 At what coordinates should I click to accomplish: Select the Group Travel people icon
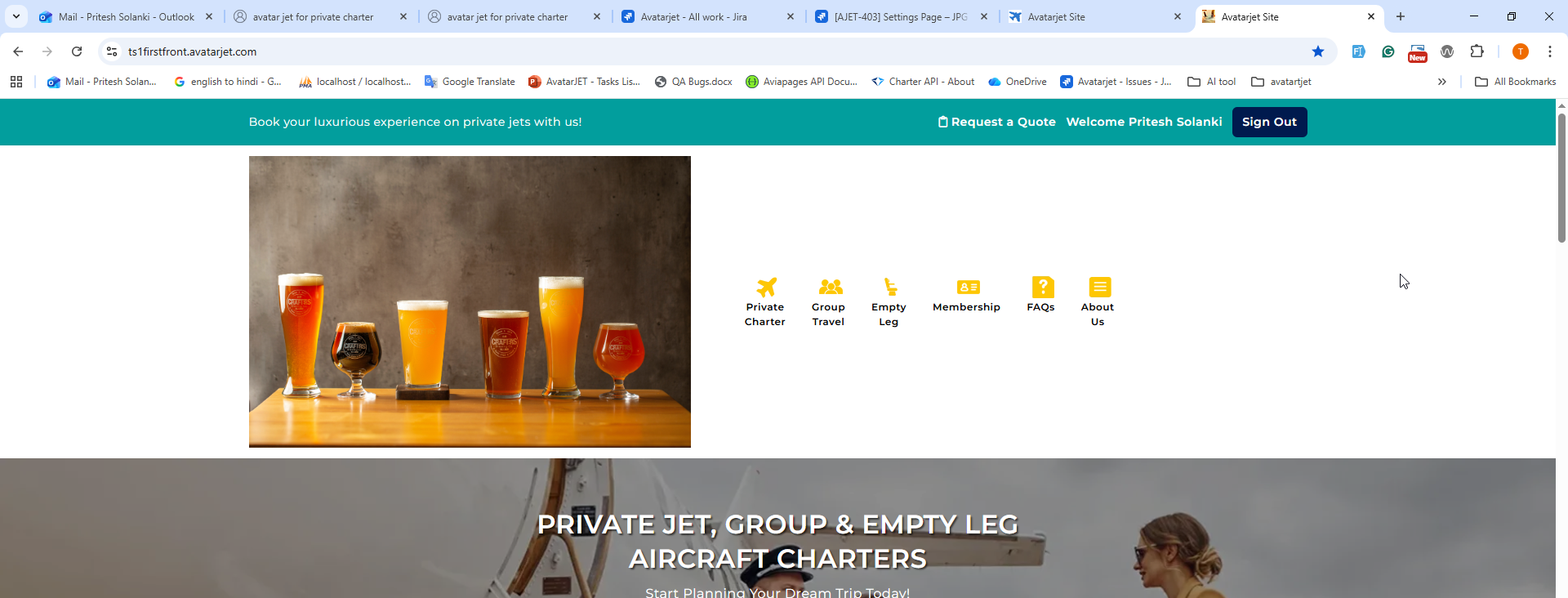click(831, 287)
